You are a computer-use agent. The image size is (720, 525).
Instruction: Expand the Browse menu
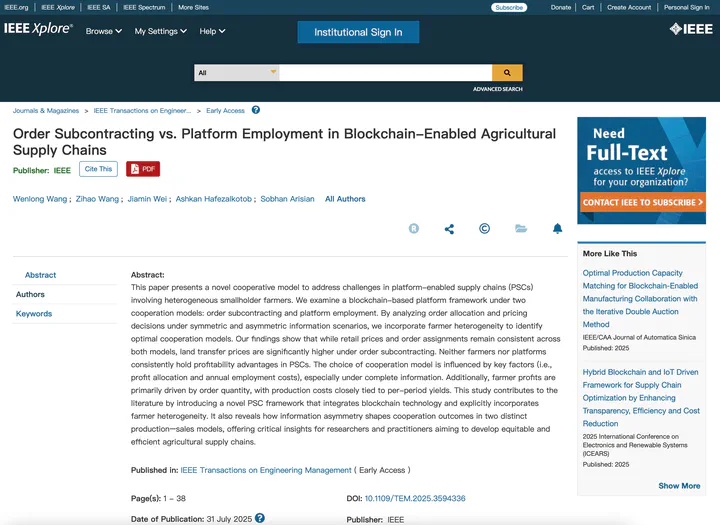[103, 31]
